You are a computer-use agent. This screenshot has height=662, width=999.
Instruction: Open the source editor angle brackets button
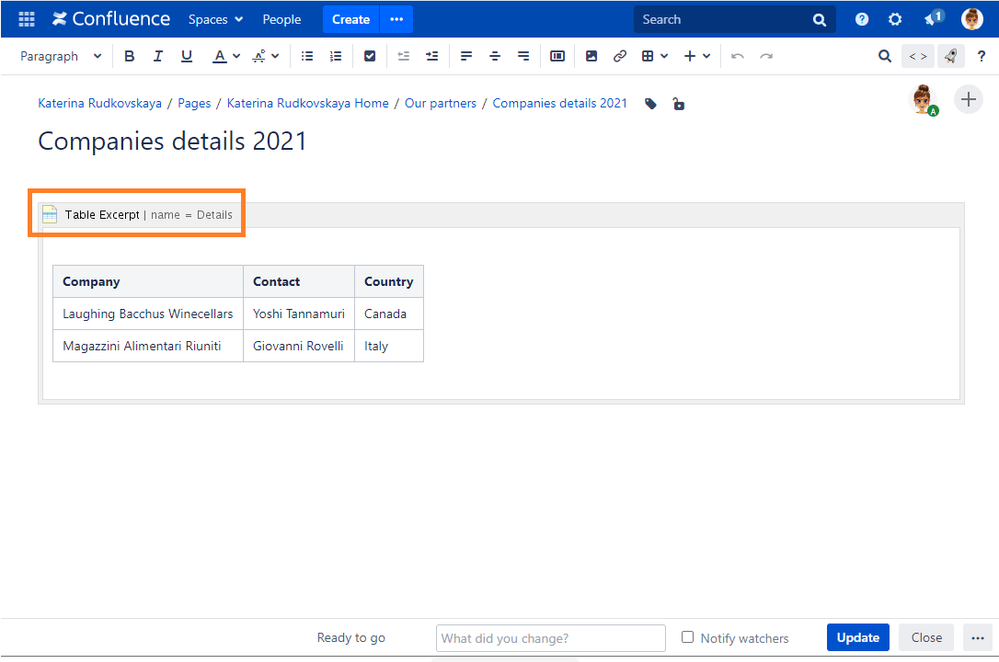[x=918, y=56]
